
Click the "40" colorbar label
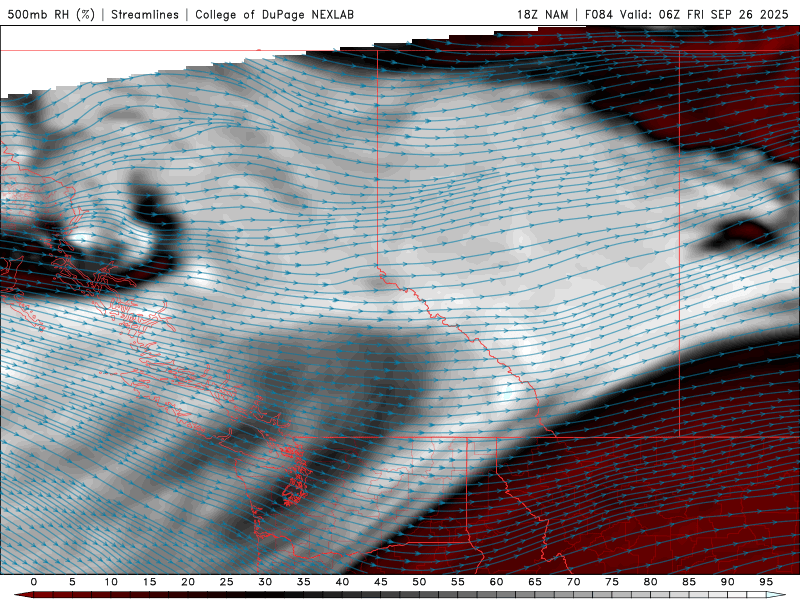(342, 582)
